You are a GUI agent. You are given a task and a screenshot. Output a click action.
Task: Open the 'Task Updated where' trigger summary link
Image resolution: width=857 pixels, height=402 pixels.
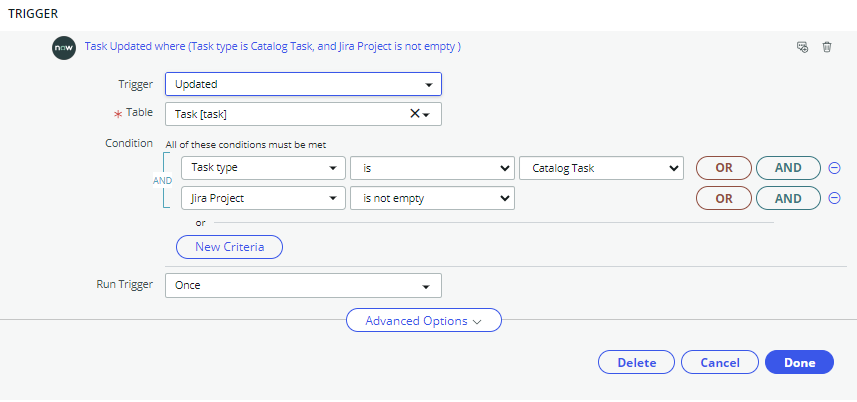[x=273, y=46]
